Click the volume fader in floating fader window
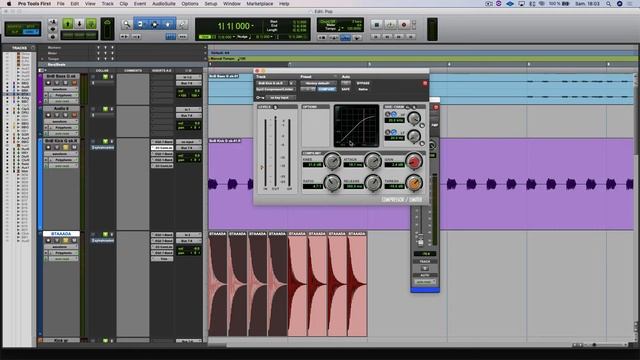 [x=420, y=241]
